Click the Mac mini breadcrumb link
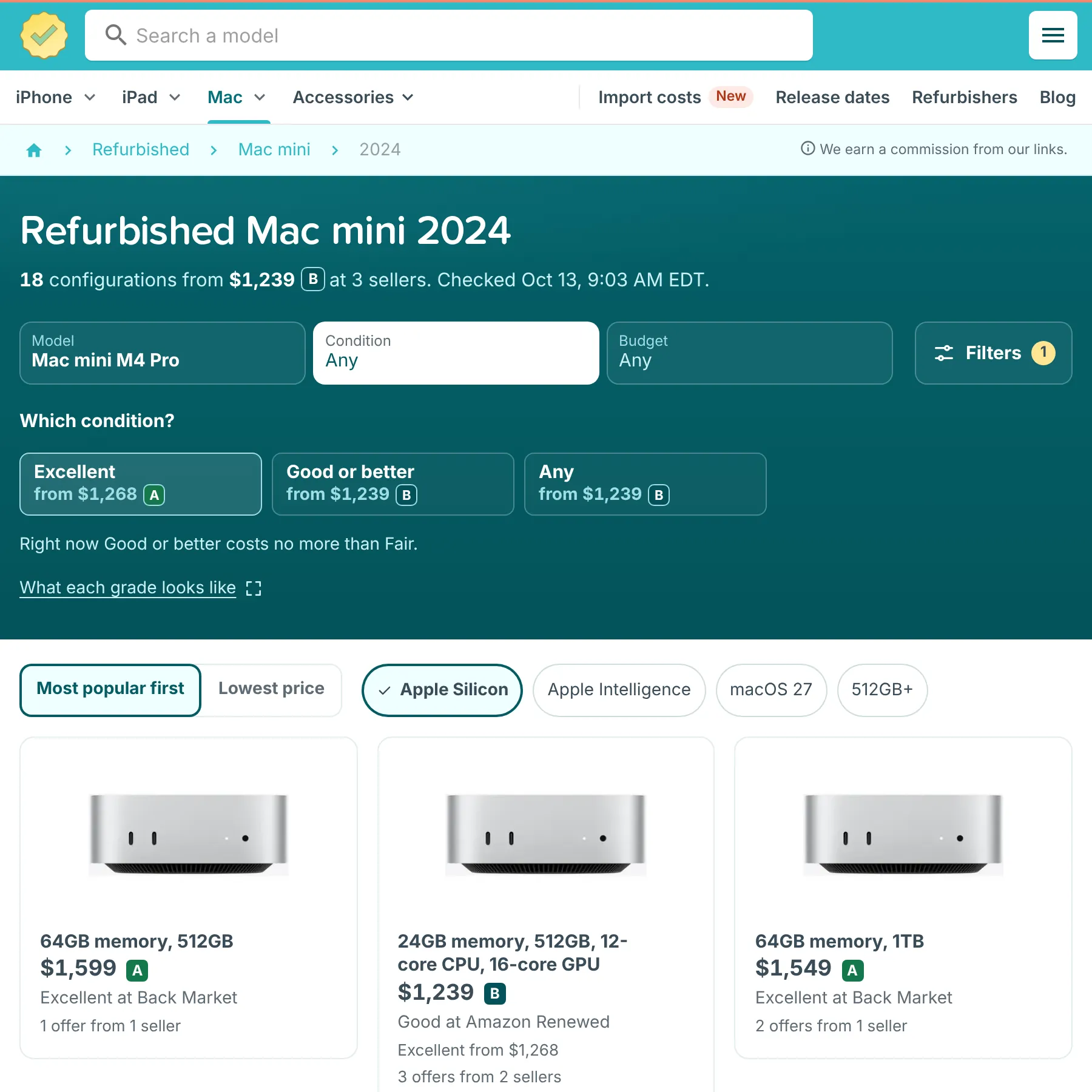This screenshot has height=1092, width=1092. (x=274, y=150)
